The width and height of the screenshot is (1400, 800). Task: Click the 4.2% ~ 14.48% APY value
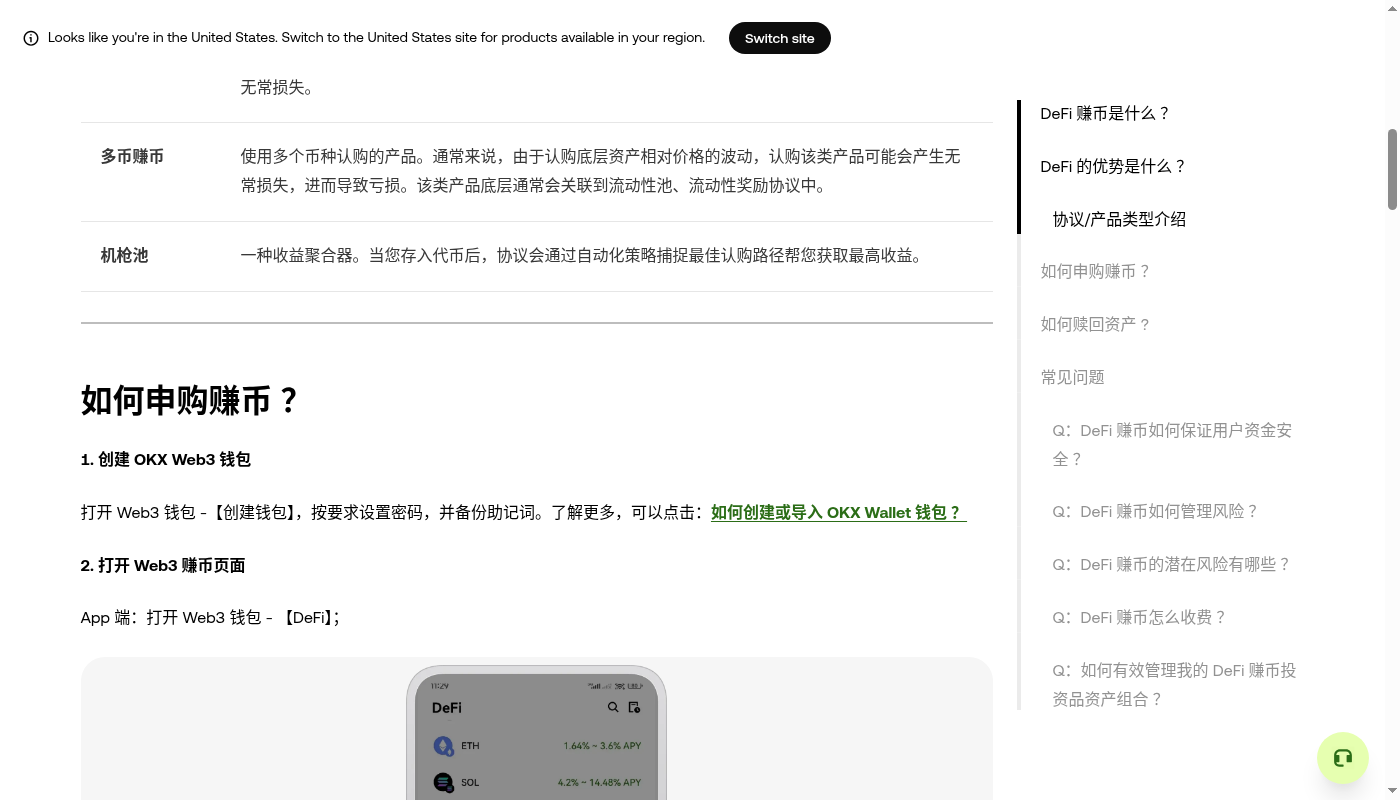(x=599, y=782)
